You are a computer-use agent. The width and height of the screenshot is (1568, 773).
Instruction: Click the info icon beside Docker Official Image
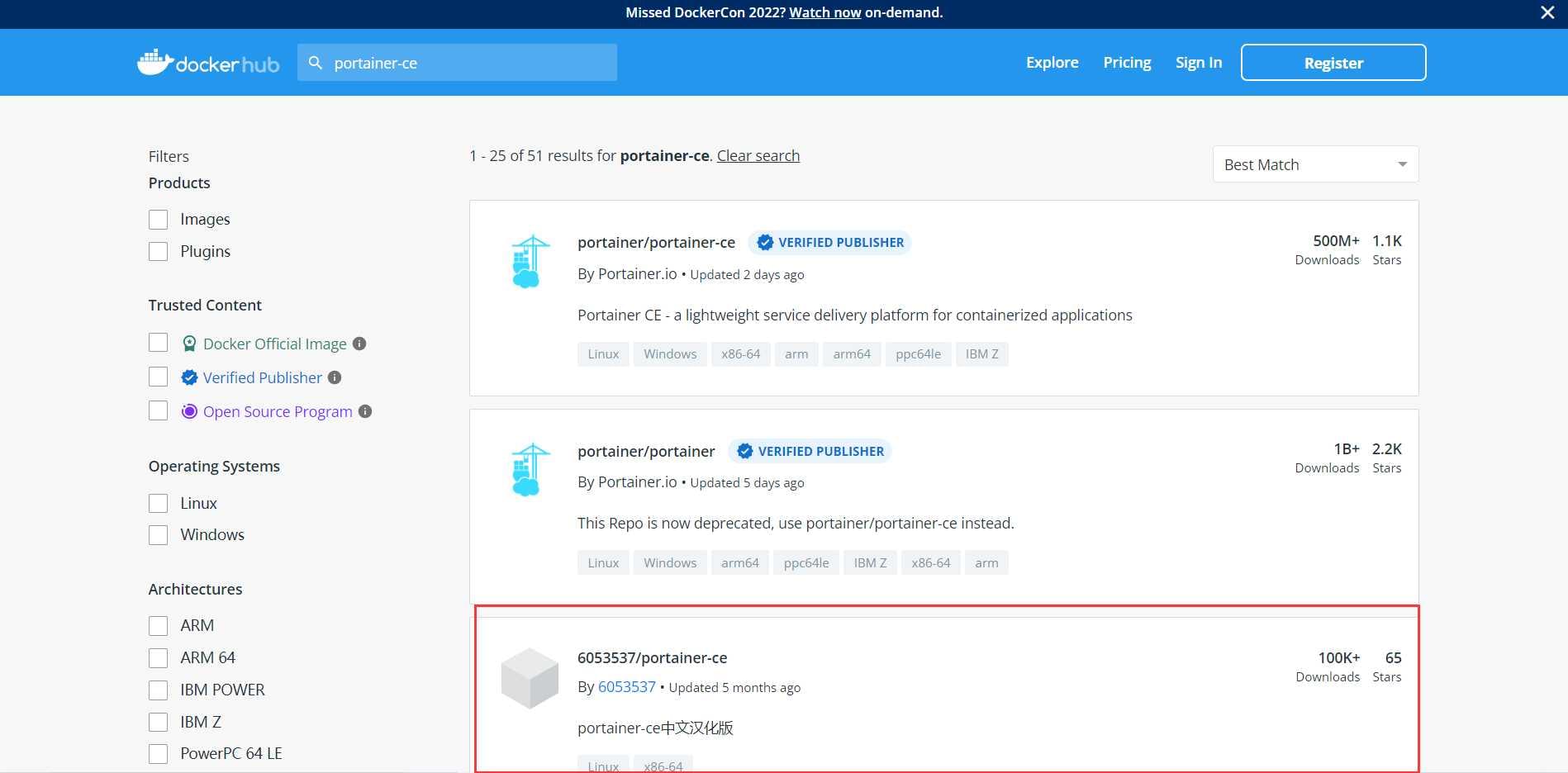[x=359, y=344]
